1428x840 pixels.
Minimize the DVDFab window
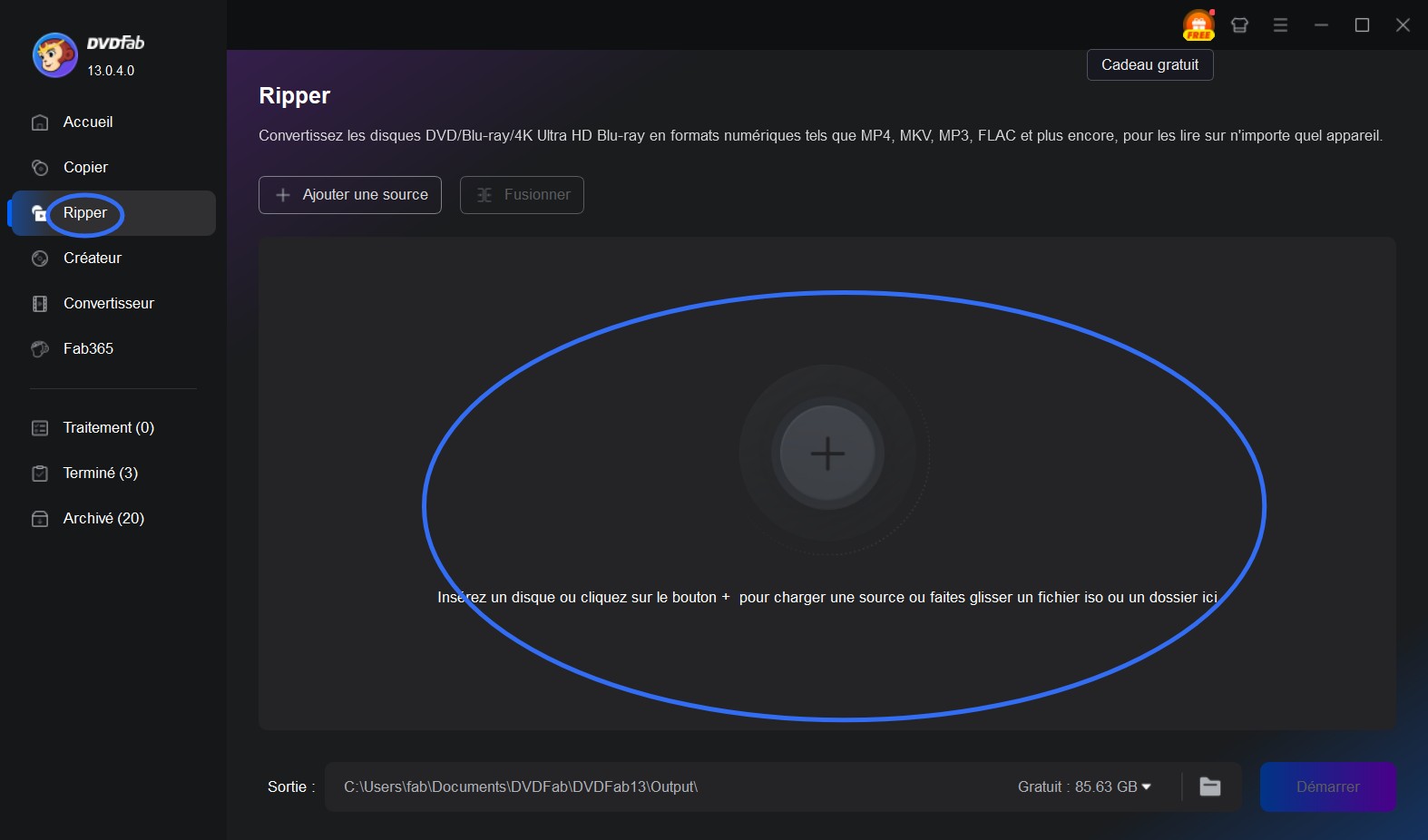tap(1321, 25)
